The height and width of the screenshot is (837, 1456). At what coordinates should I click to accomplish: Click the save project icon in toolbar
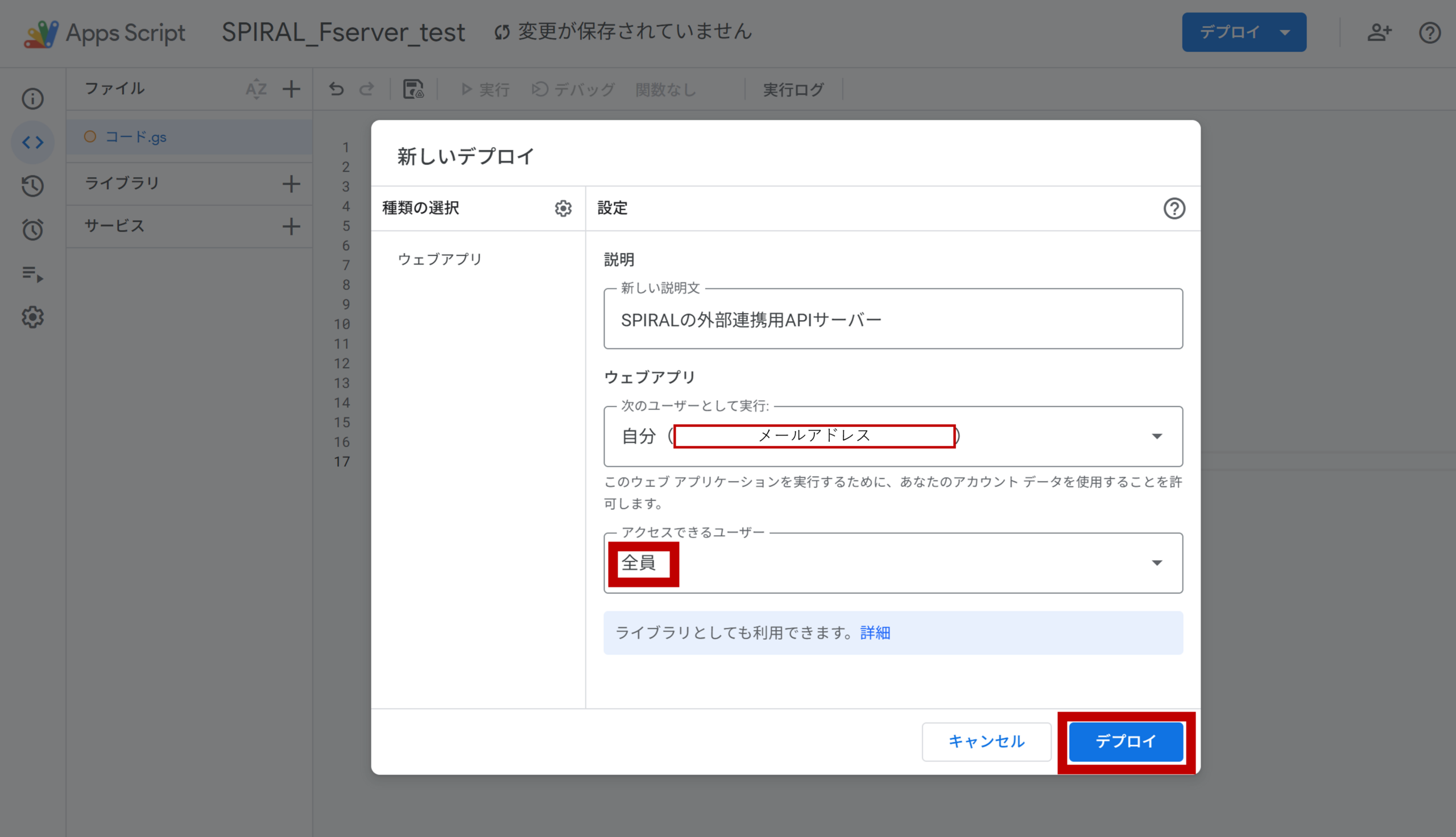[x=413, y=89]
